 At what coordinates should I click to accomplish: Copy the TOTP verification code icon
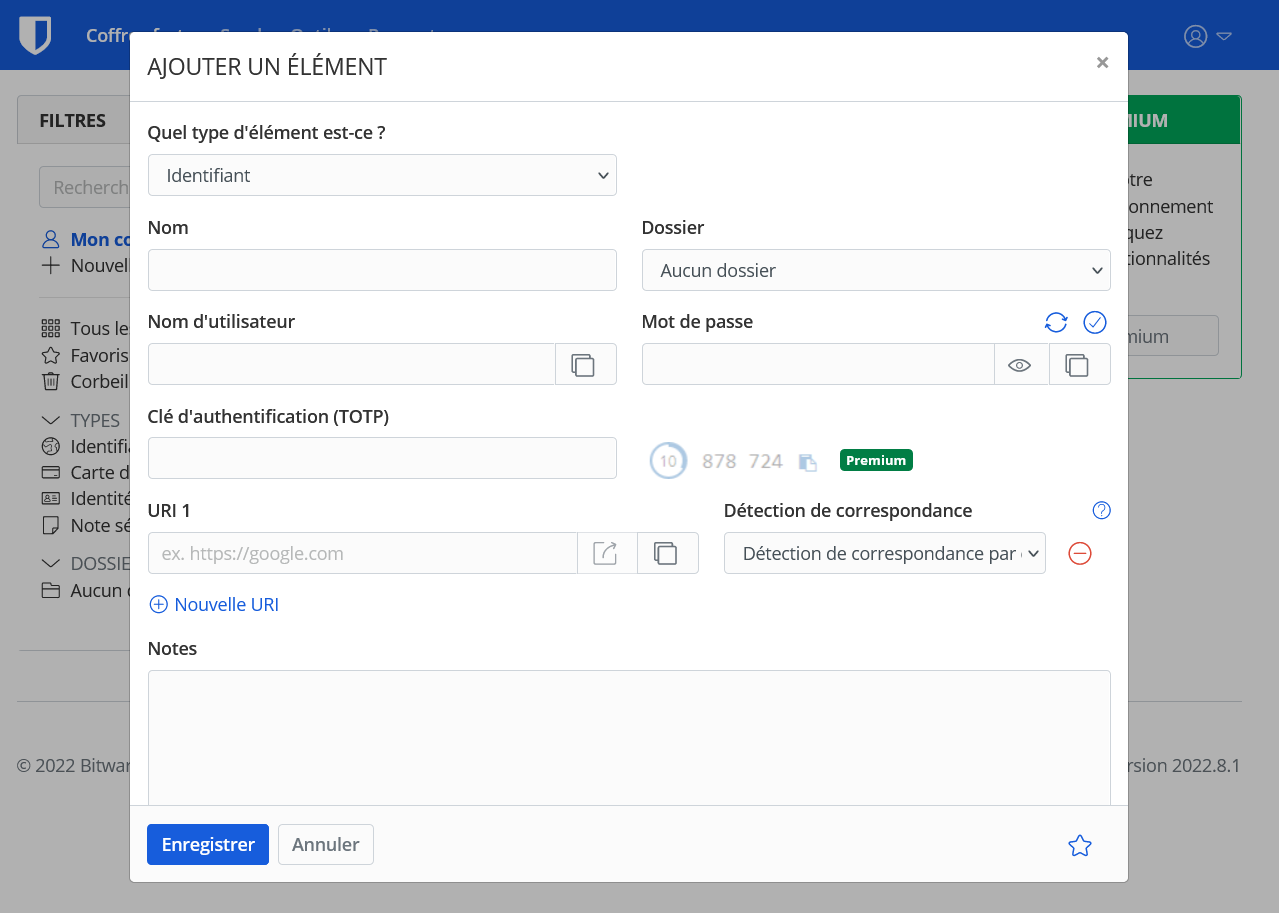tap(808, 462)
